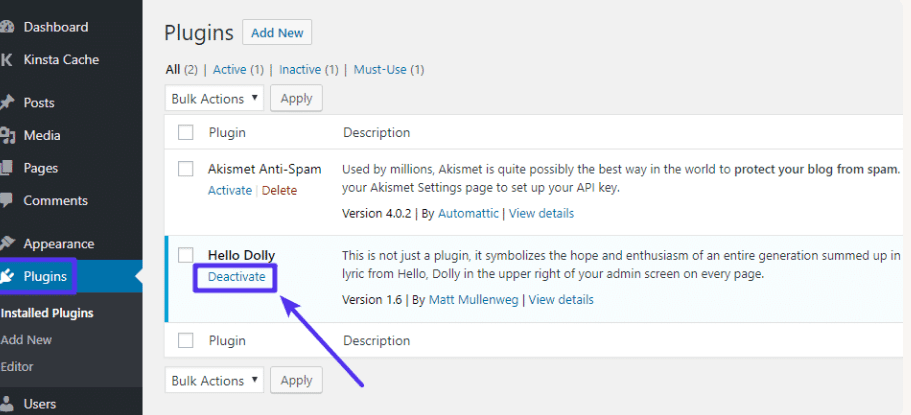Click the Media icon in sidebar
This screenshot has width=911, height=415.
coord(7,136)
